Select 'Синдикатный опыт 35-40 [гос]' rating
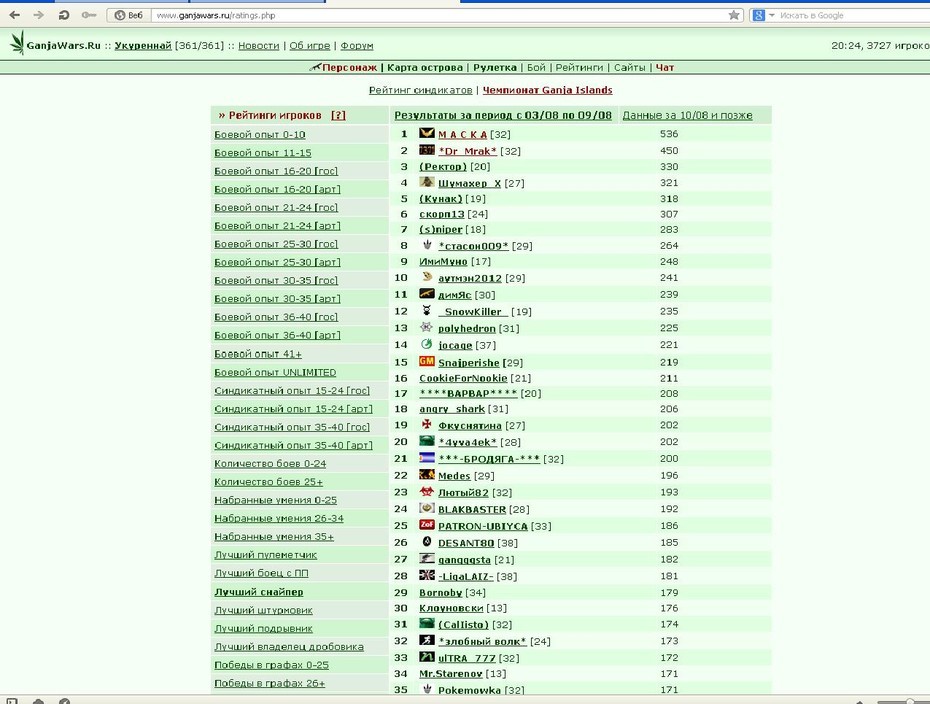930x704 pixels. pos(292,427)
